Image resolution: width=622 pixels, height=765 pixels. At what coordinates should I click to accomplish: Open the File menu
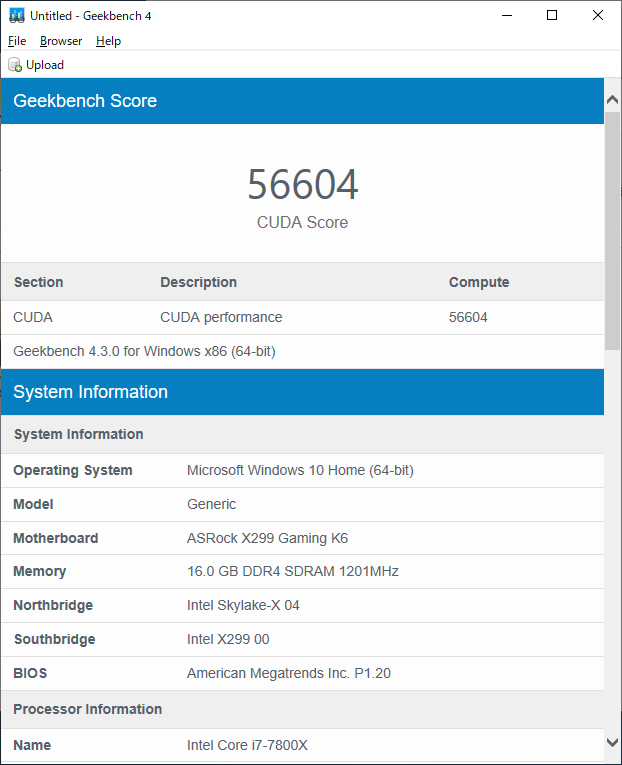[x=17, y=41]
